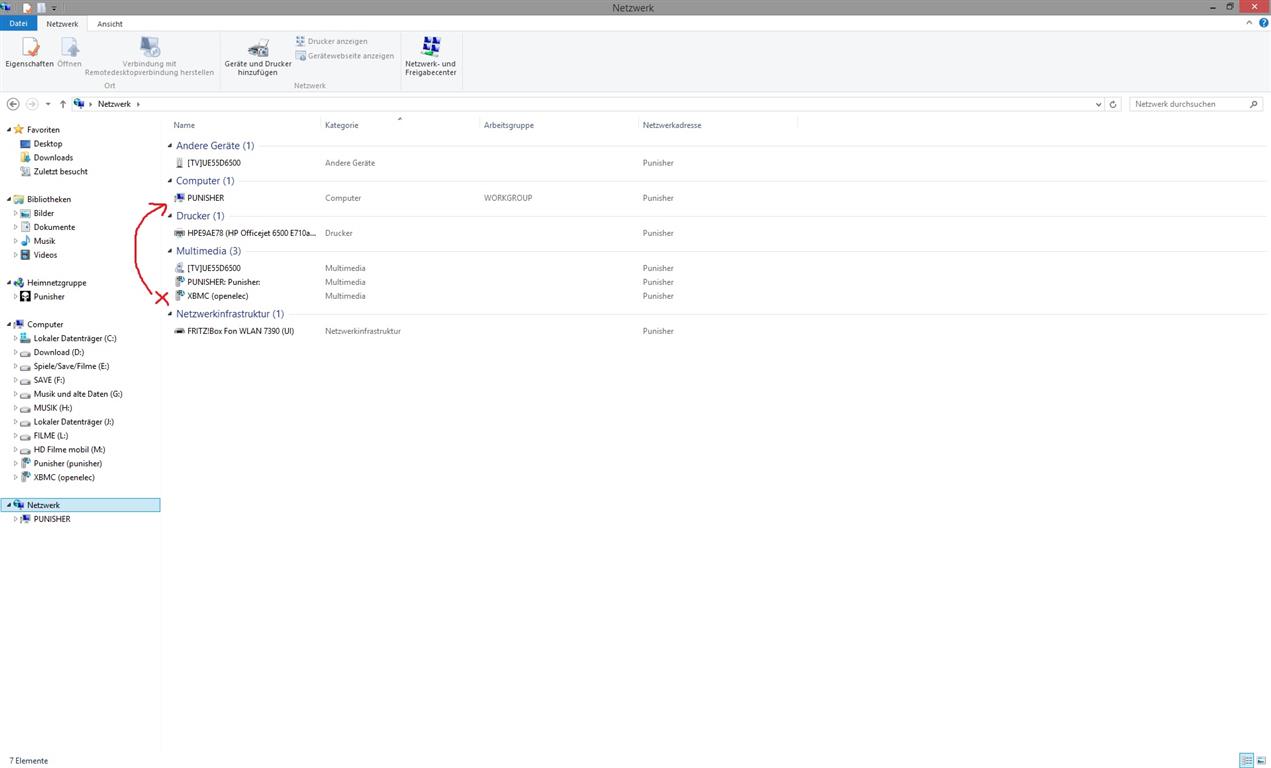Select Punisher under Heimnetzgruppe

pyautogui.click(x=48, y=297)
